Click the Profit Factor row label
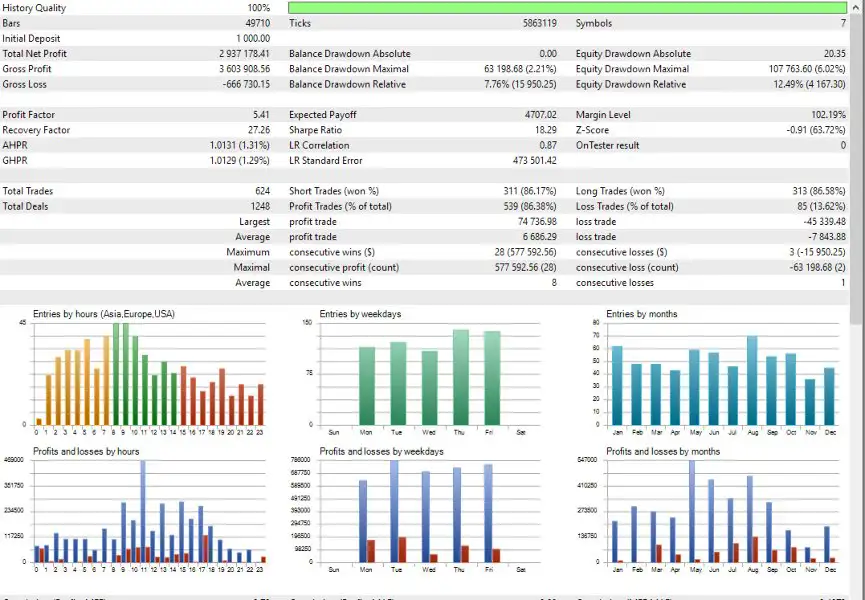 coord(29,115)
